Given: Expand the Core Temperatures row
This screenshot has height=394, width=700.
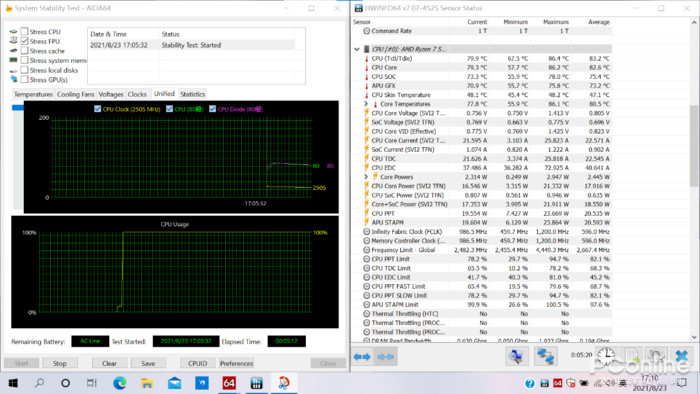Looking at the screenshot, I should (x=366, y=104).
